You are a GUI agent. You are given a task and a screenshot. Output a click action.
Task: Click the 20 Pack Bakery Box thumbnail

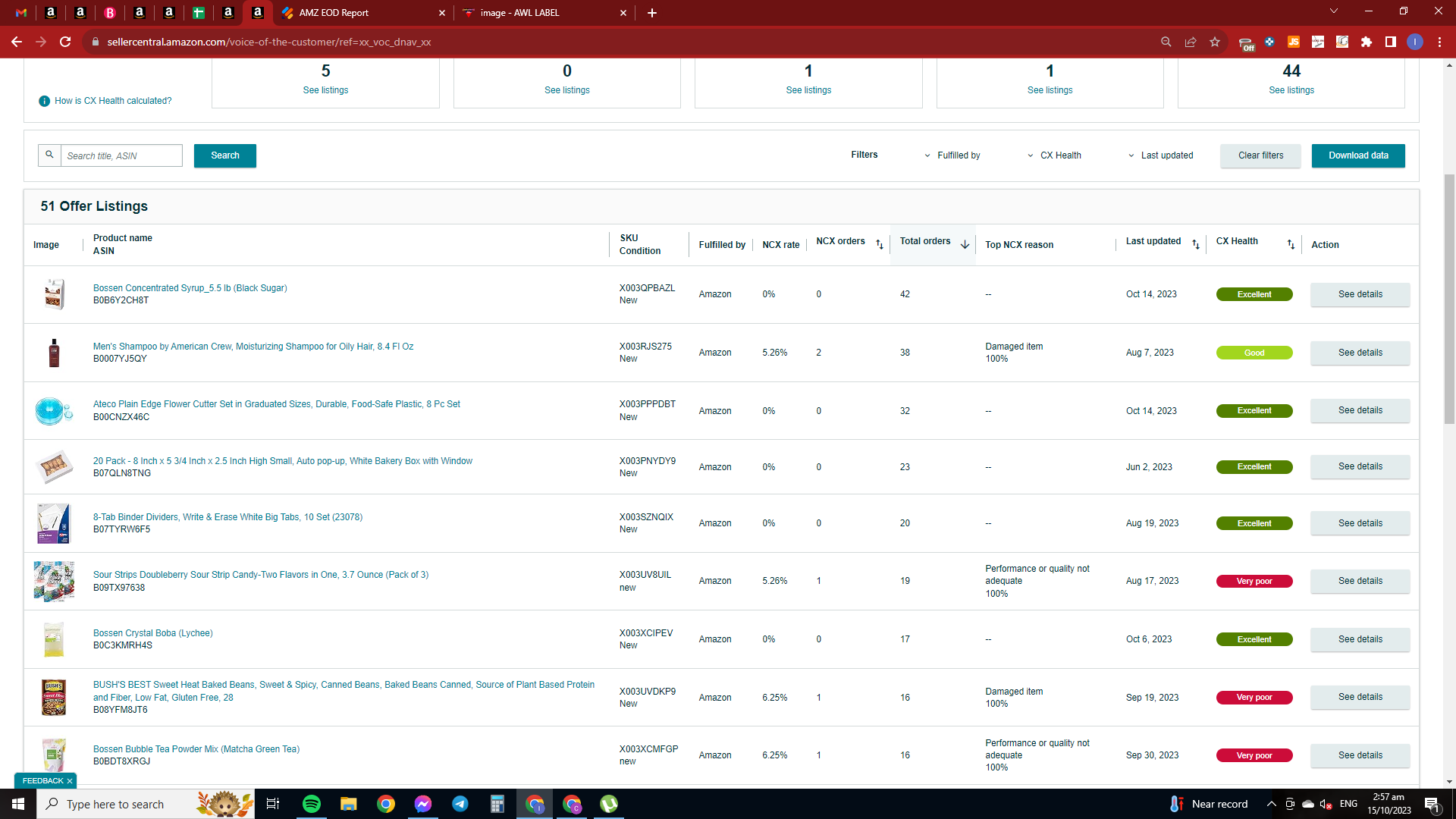click(54, 466)
